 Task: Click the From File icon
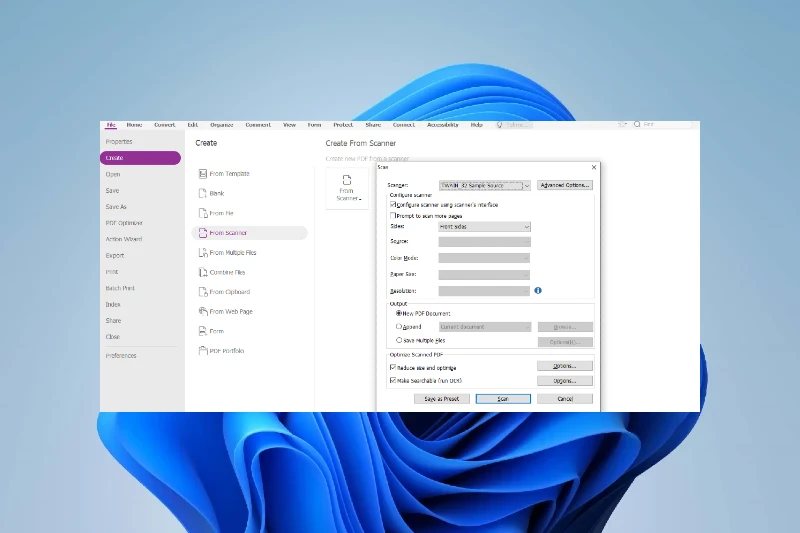[203, 213]
